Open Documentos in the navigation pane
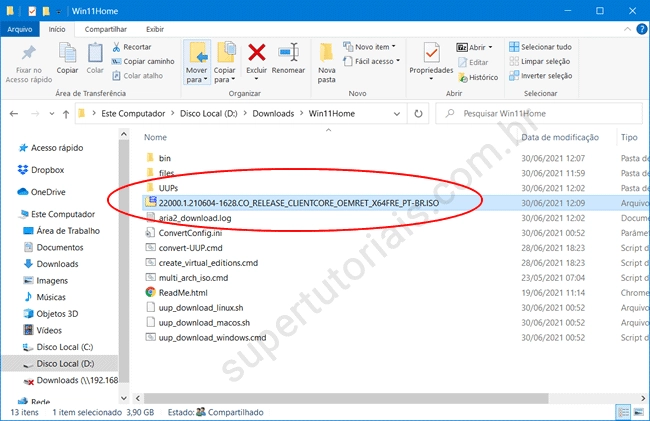Screen dimensions: 650x421 point(60,247)
